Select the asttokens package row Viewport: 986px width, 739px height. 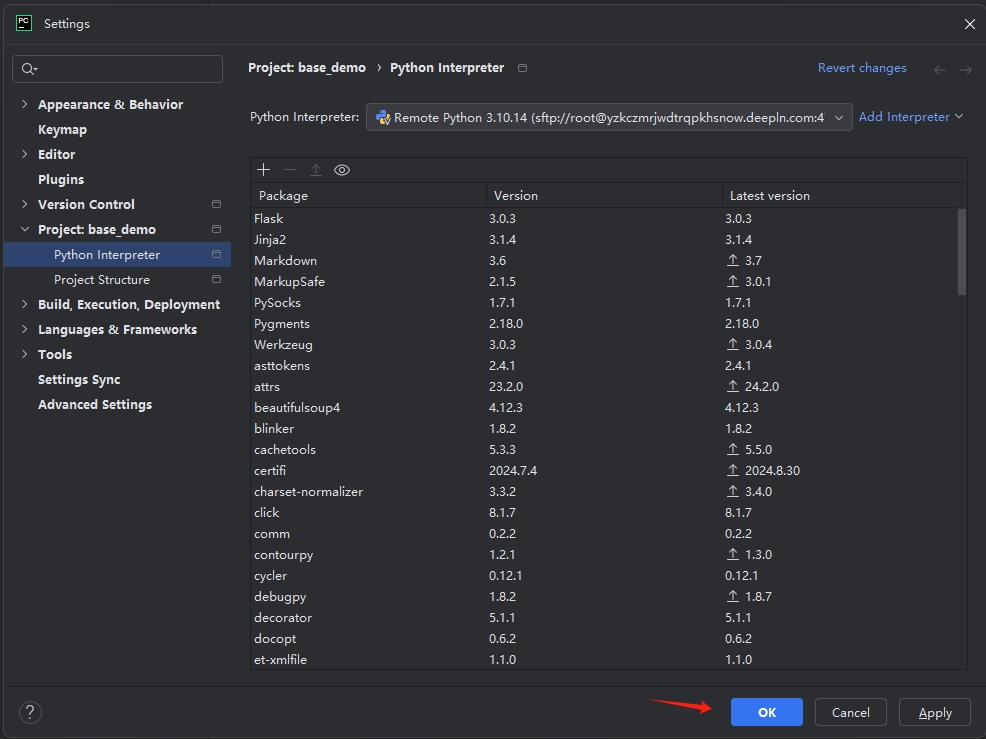click(604, 365)
